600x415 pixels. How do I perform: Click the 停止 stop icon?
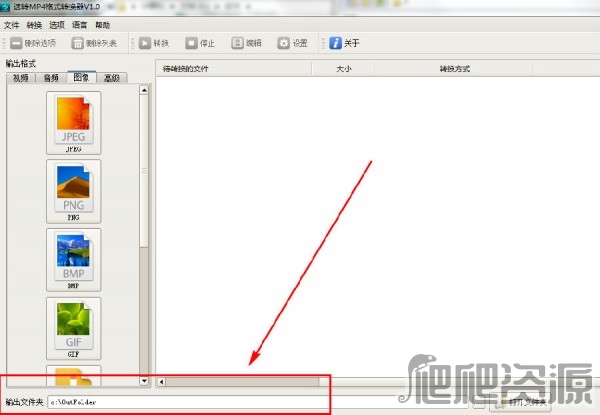[x=191, y=43]
